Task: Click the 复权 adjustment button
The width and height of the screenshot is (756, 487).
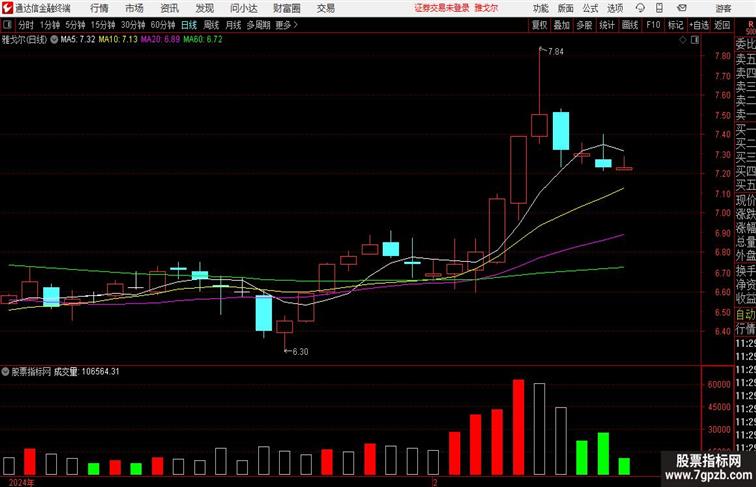Action: coord(540,25)
